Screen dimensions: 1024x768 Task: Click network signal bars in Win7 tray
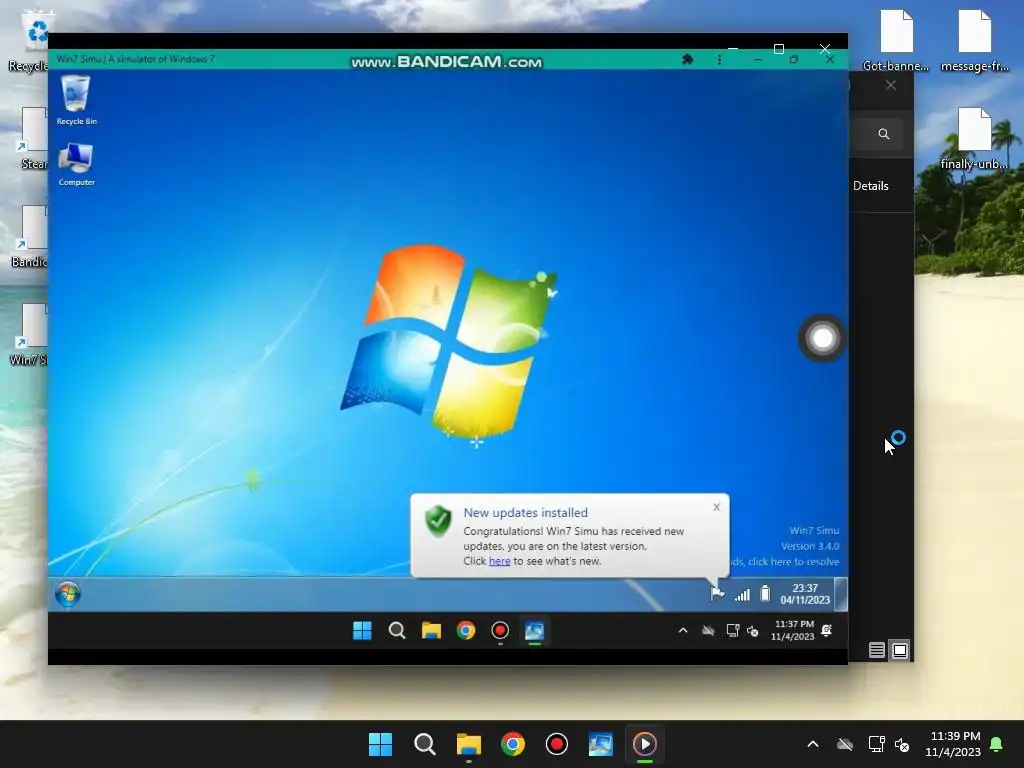[x=742, y=594]
